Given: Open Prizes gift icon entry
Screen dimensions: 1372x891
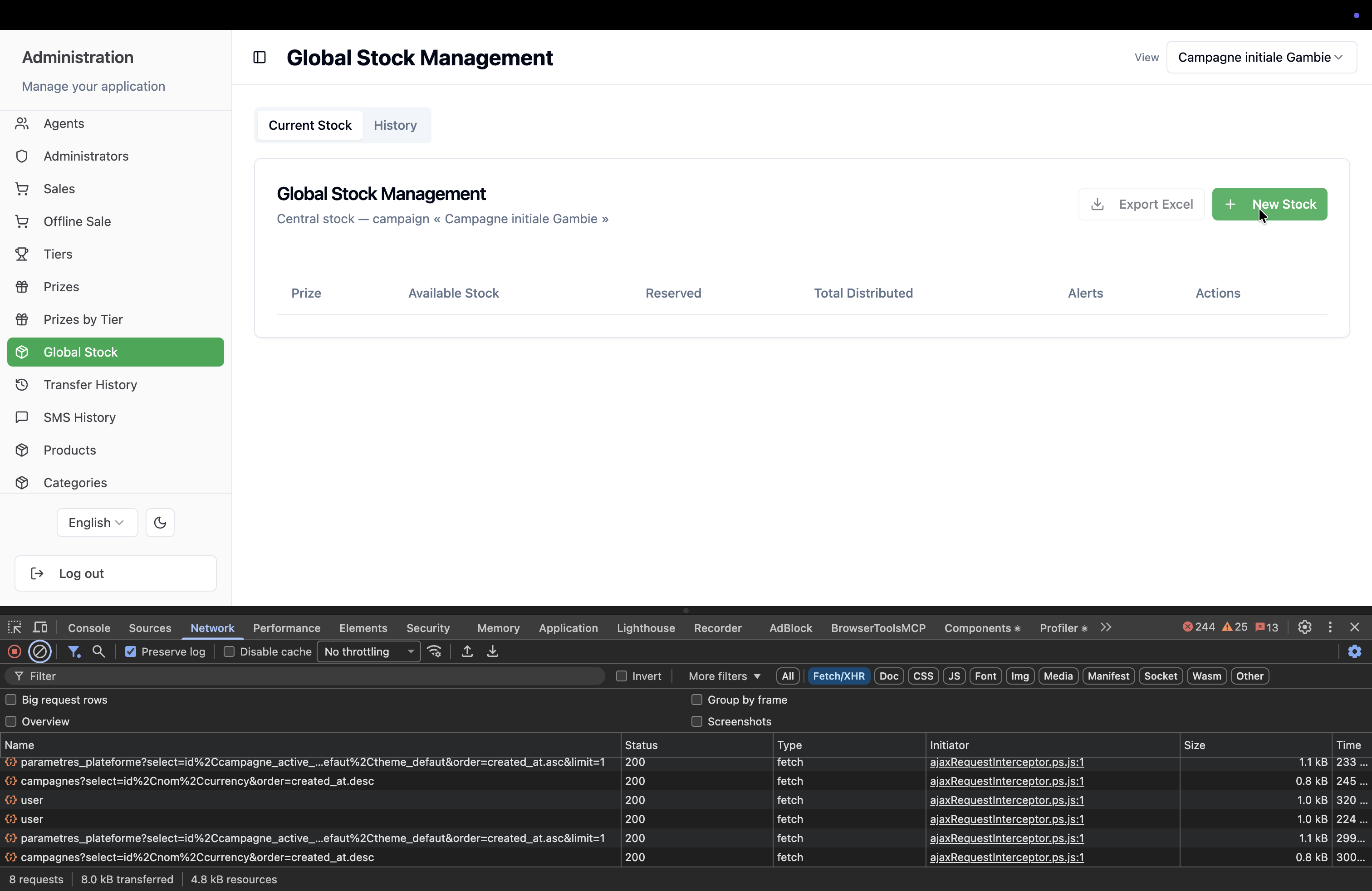Looking at the screenshot, I should point(115,287).
